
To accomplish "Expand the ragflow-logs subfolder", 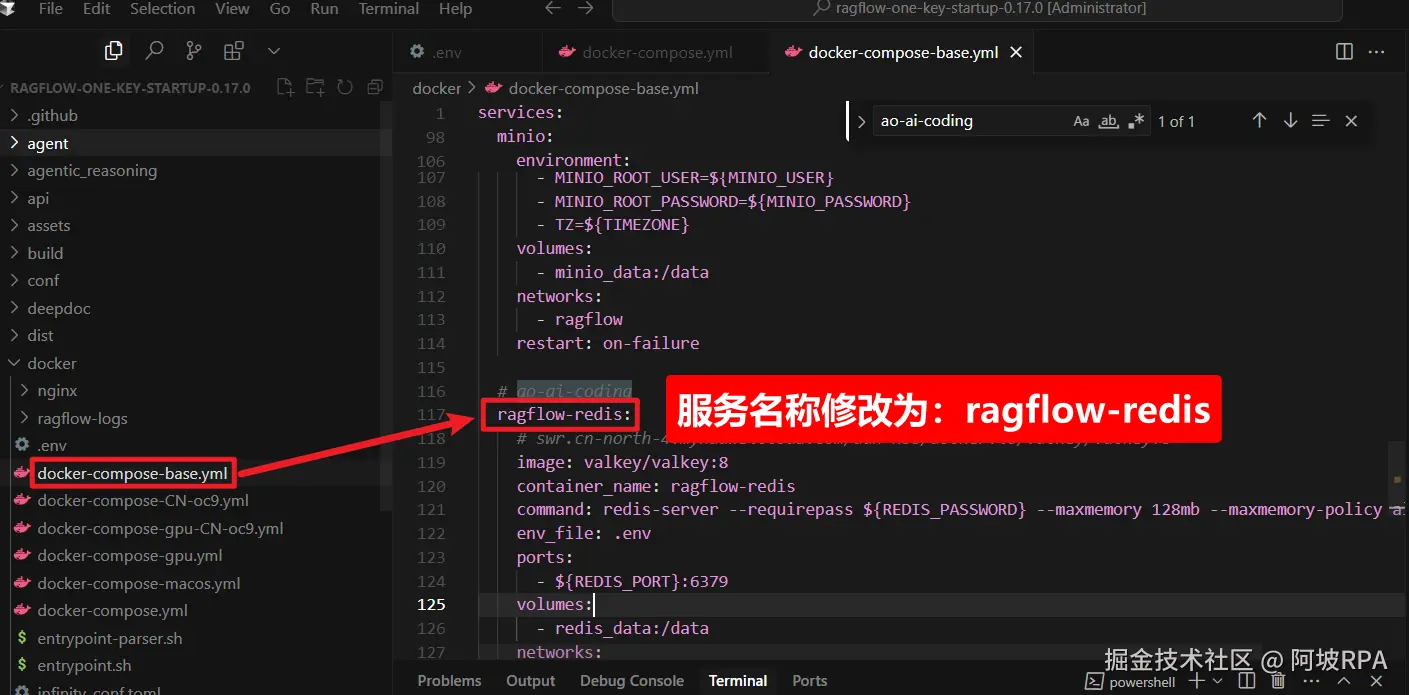I will click(196, 418).
